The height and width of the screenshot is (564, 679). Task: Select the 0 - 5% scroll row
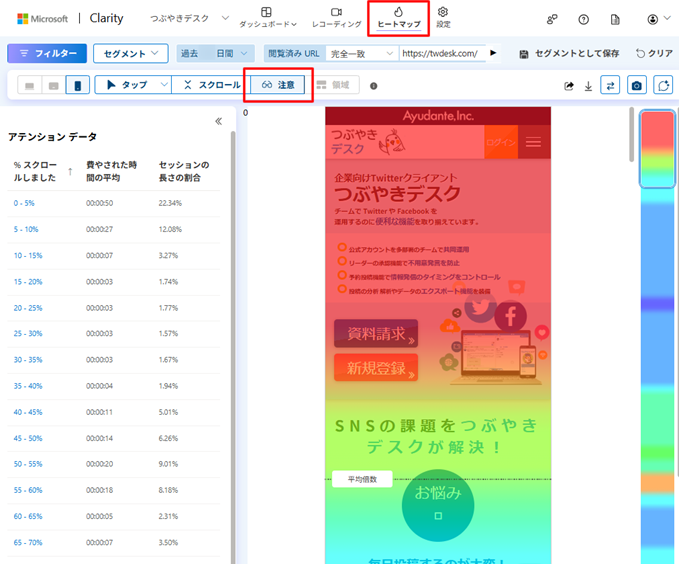coord(113,203)
